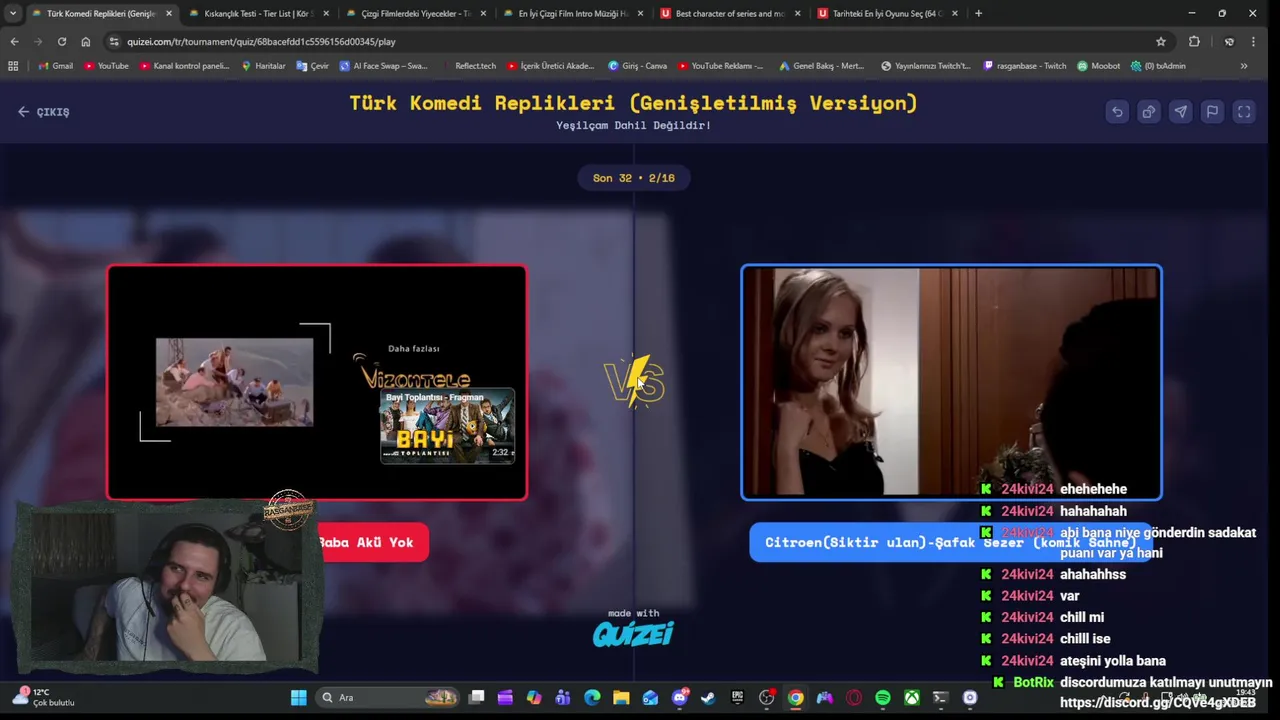Open Haritalar bookmark
Screen dimensions: 1280x720
pos(263,66)
